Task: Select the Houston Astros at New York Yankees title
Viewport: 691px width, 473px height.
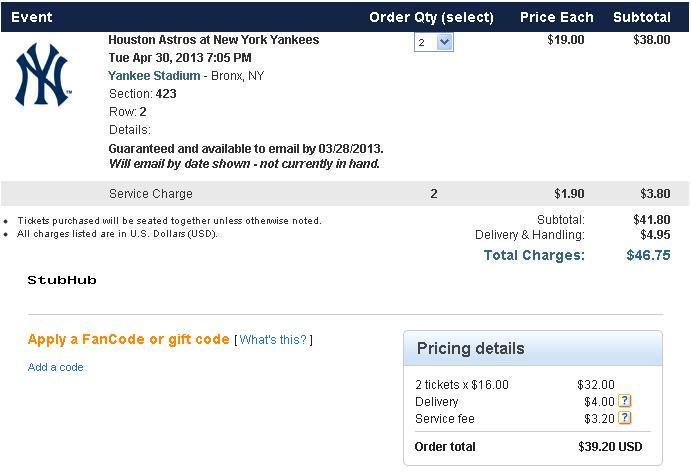Action: coord(214,40)
